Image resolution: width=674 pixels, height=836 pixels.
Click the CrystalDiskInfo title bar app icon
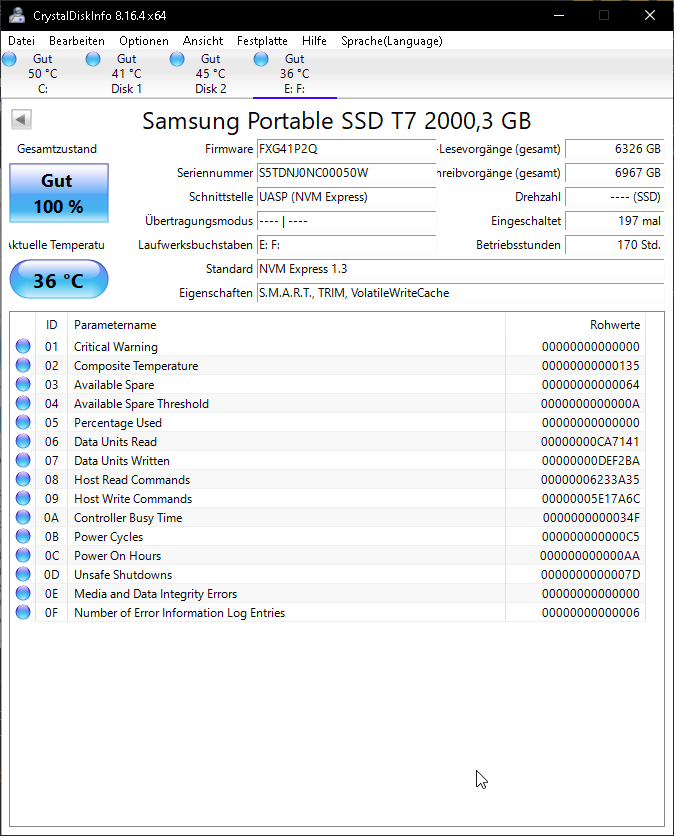point(17,15)
